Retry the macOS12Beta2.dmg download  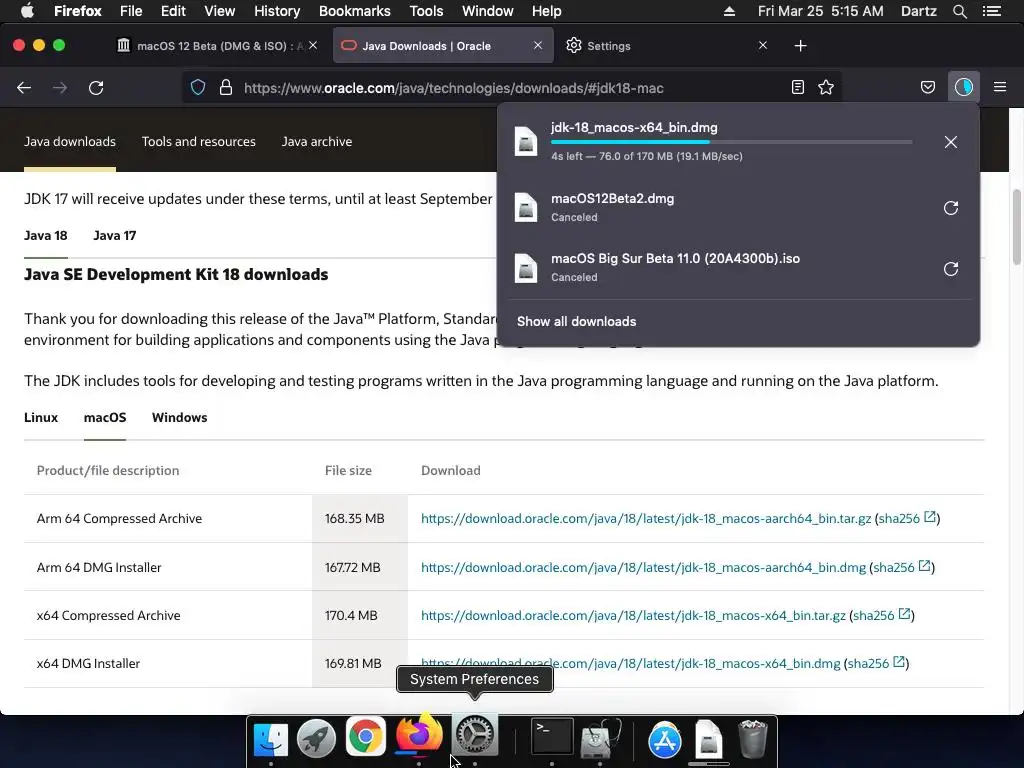951,208
